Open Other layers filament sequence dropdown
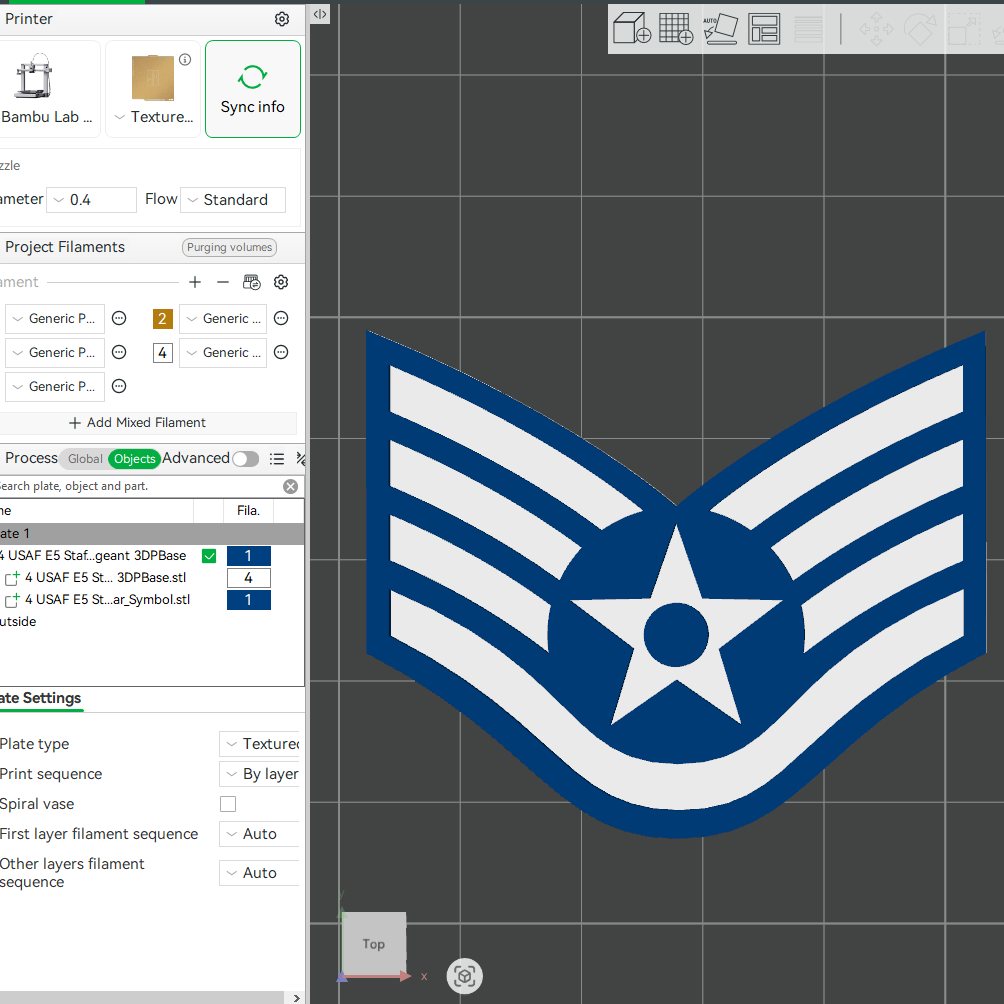The width and height of the screenshot is (1004, 1004). [259, 873]
